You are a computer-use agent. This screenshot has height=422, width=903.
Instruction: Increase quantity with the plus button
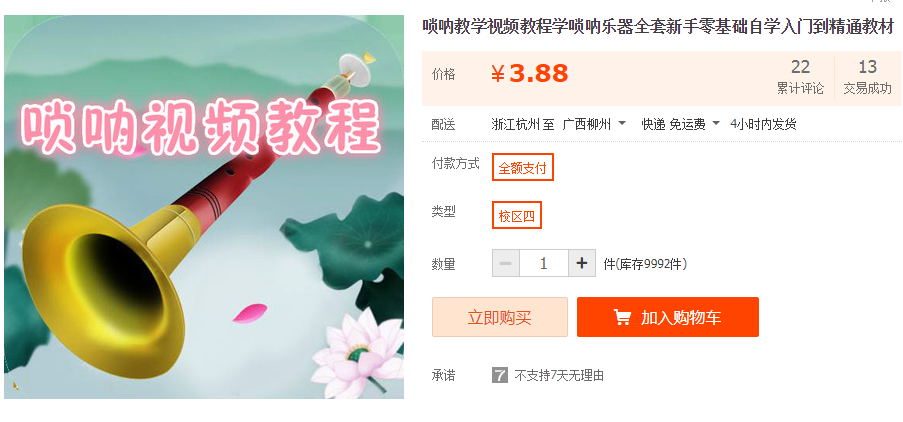582,264
